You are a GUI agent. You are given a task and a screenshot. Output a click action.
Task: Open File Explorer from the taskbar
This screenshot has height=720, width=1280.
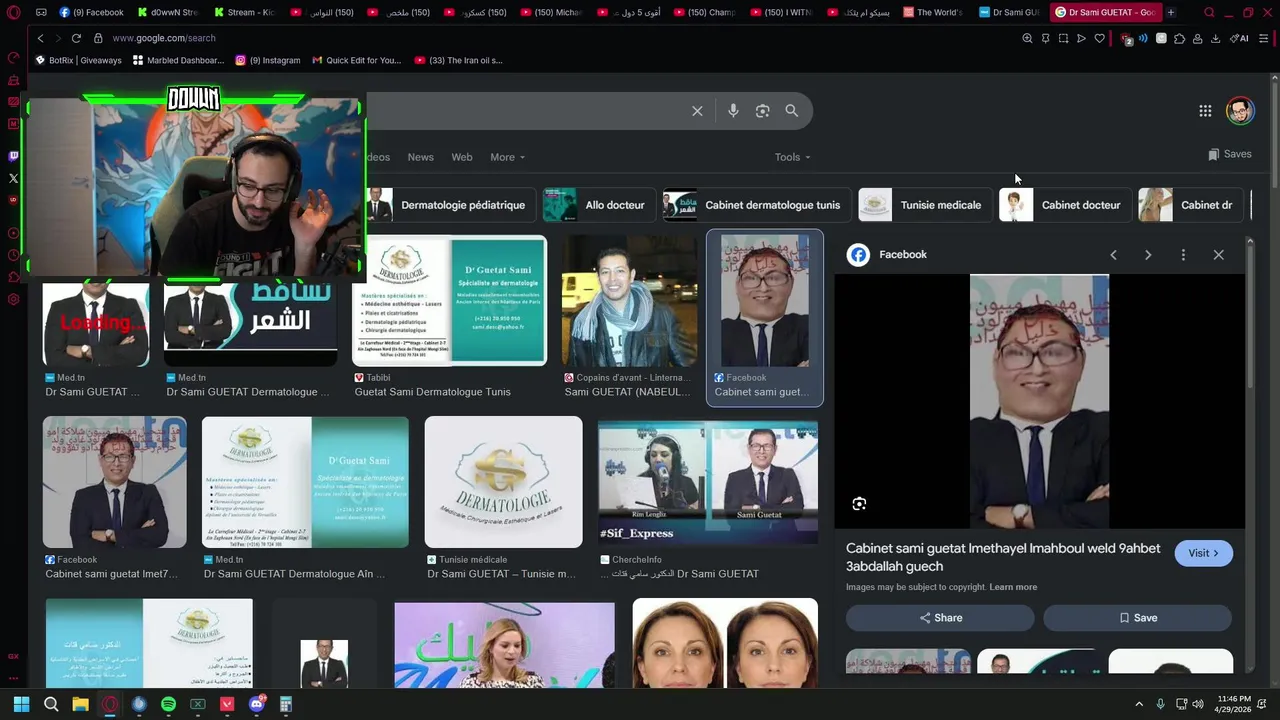80,704
